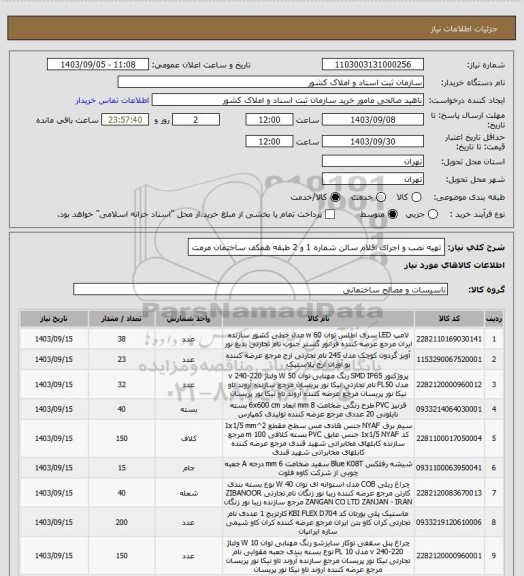This screenshot has height=576, width=524.
Task: Click quantity 38 in row 1
Action: (x=122, y=339)
